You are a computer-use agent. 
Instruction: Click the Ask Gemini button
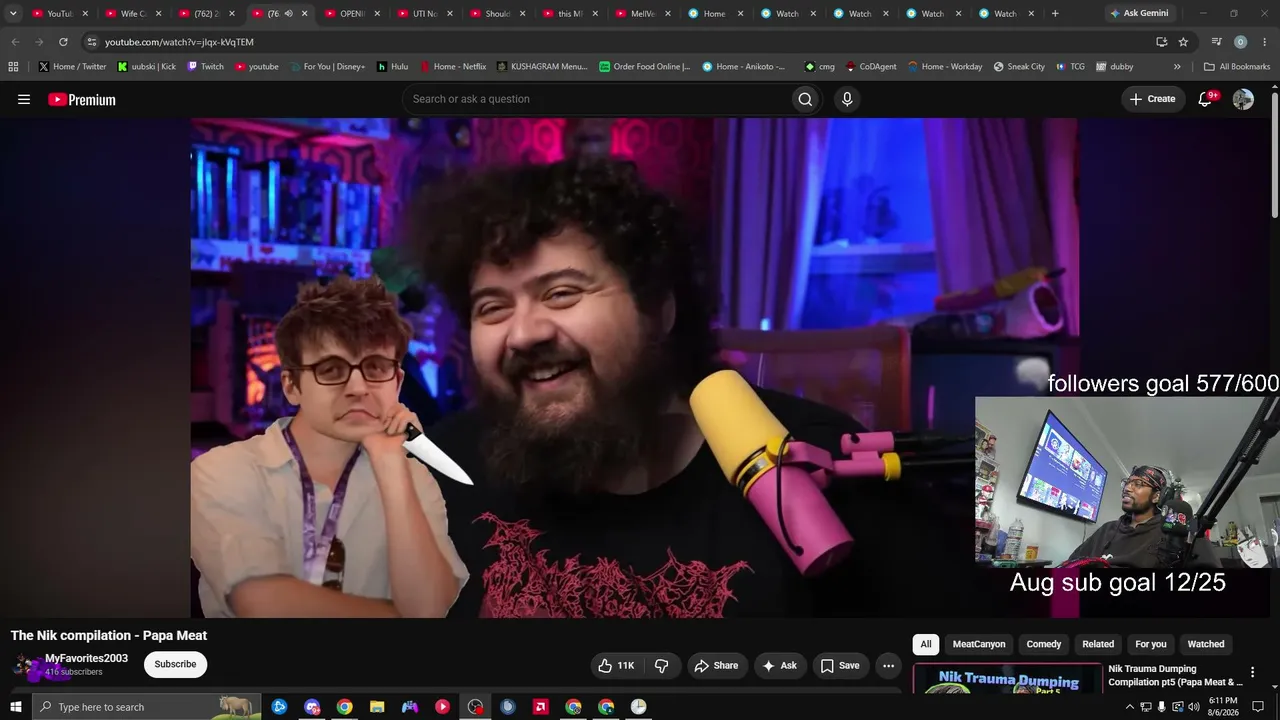pos(1139,14)
